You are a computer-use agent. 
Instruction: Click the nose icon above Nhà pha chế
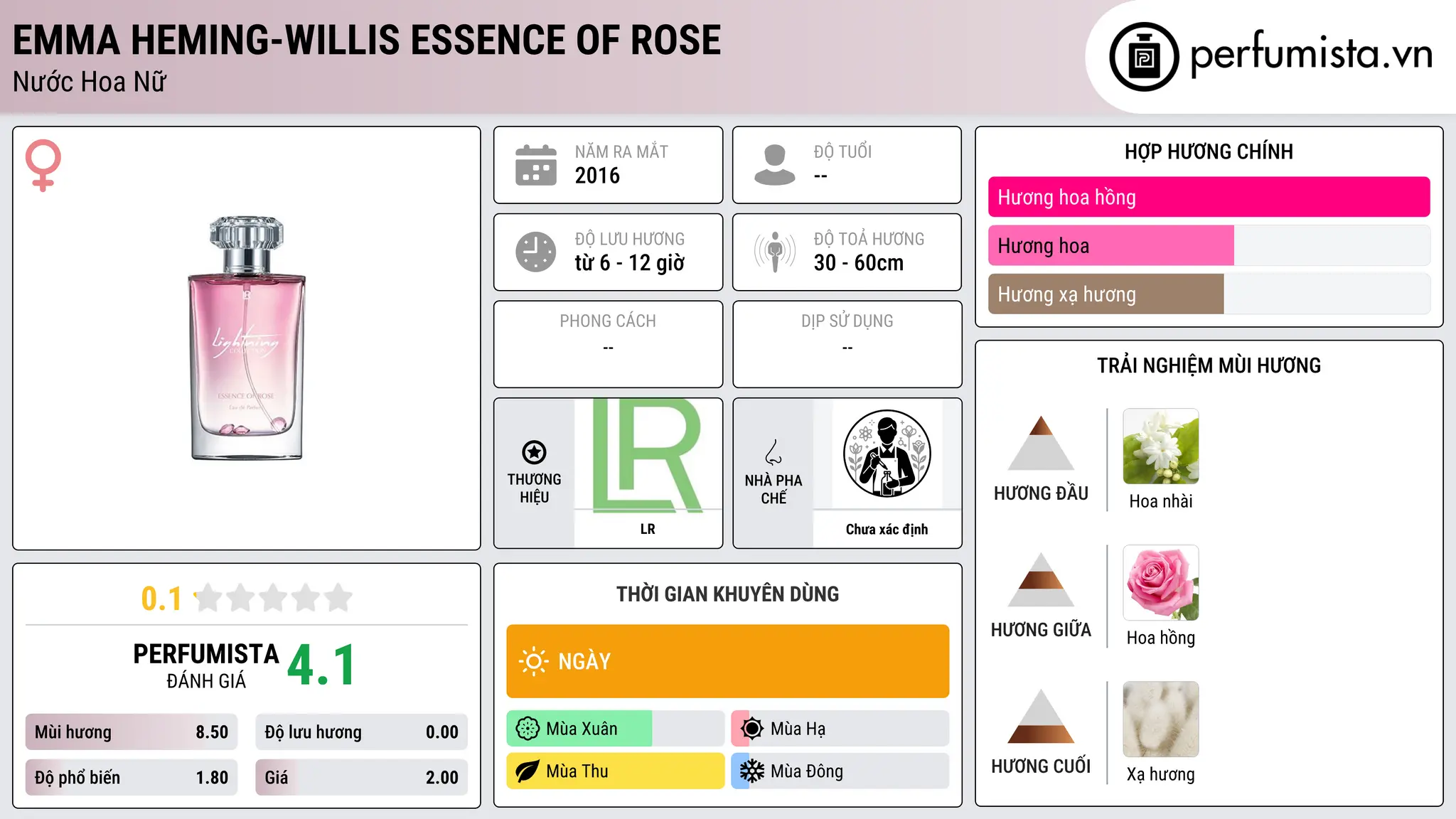pos(773,452)
